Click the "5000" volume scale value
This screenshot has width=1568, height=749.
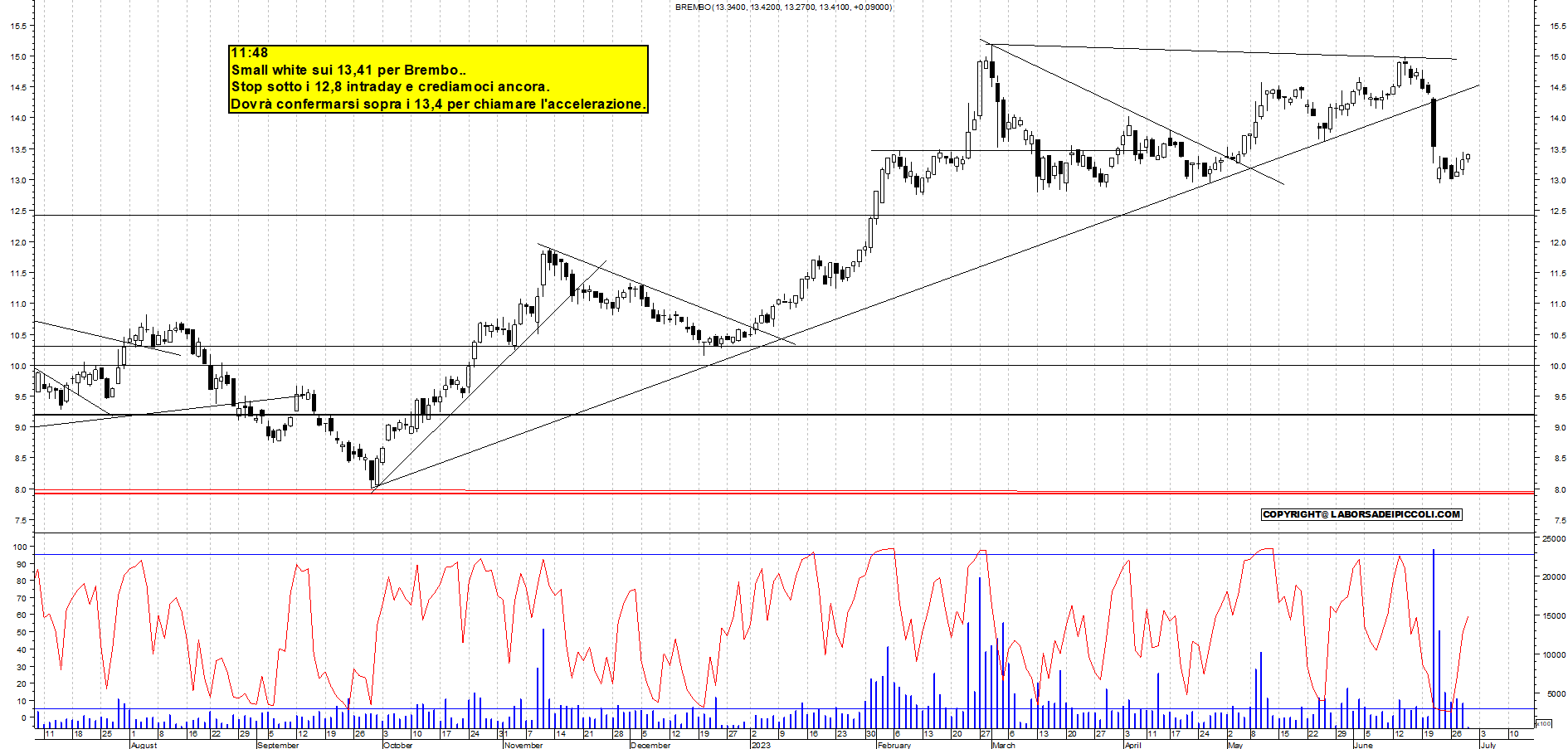(x=1556, y=694)
